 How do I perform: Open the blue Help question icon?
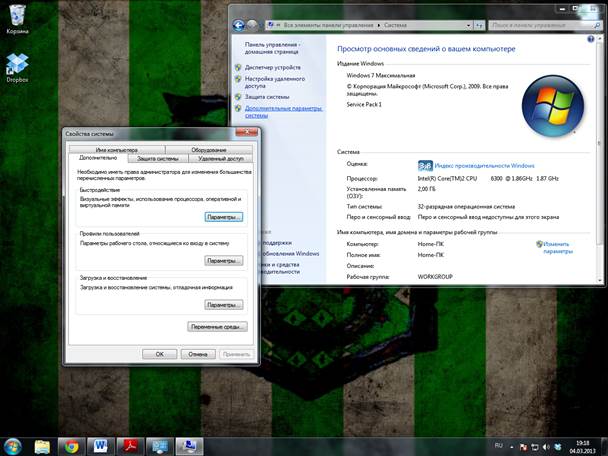click(x=591, y=39)
